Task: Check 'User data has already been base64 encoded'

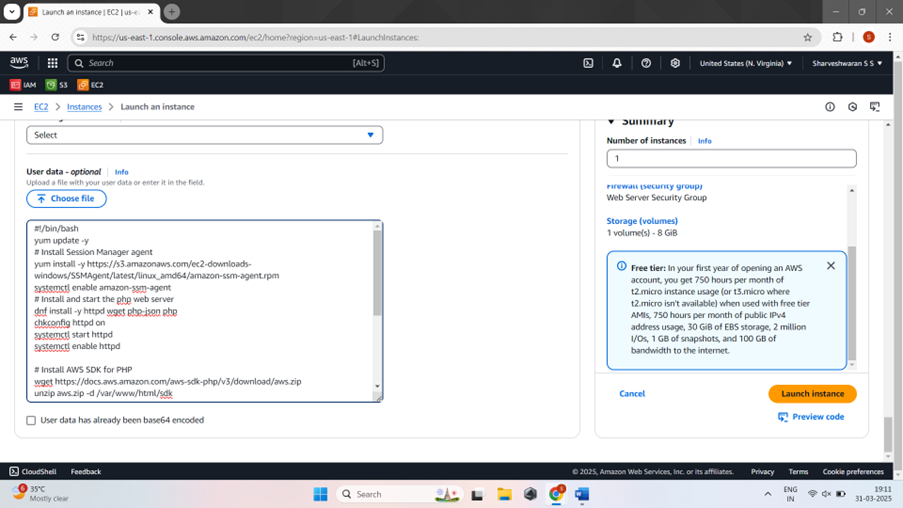Action: (x=31, y=420)
